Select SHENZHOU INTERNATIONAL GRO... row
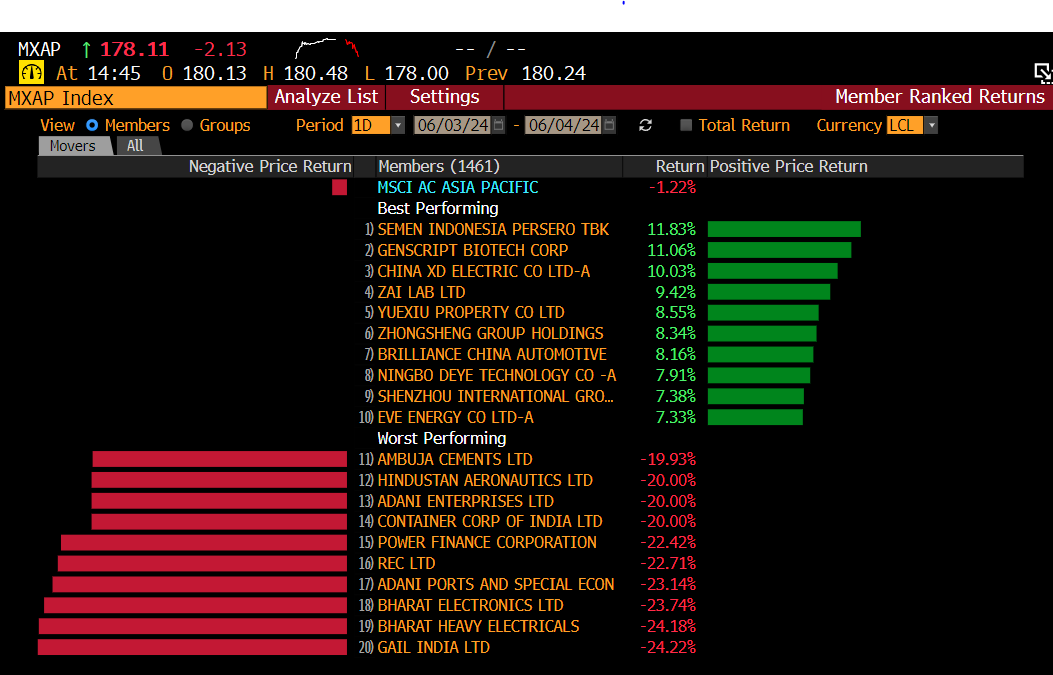Viewport: 1053px width, 675px height. coord(495,396)
